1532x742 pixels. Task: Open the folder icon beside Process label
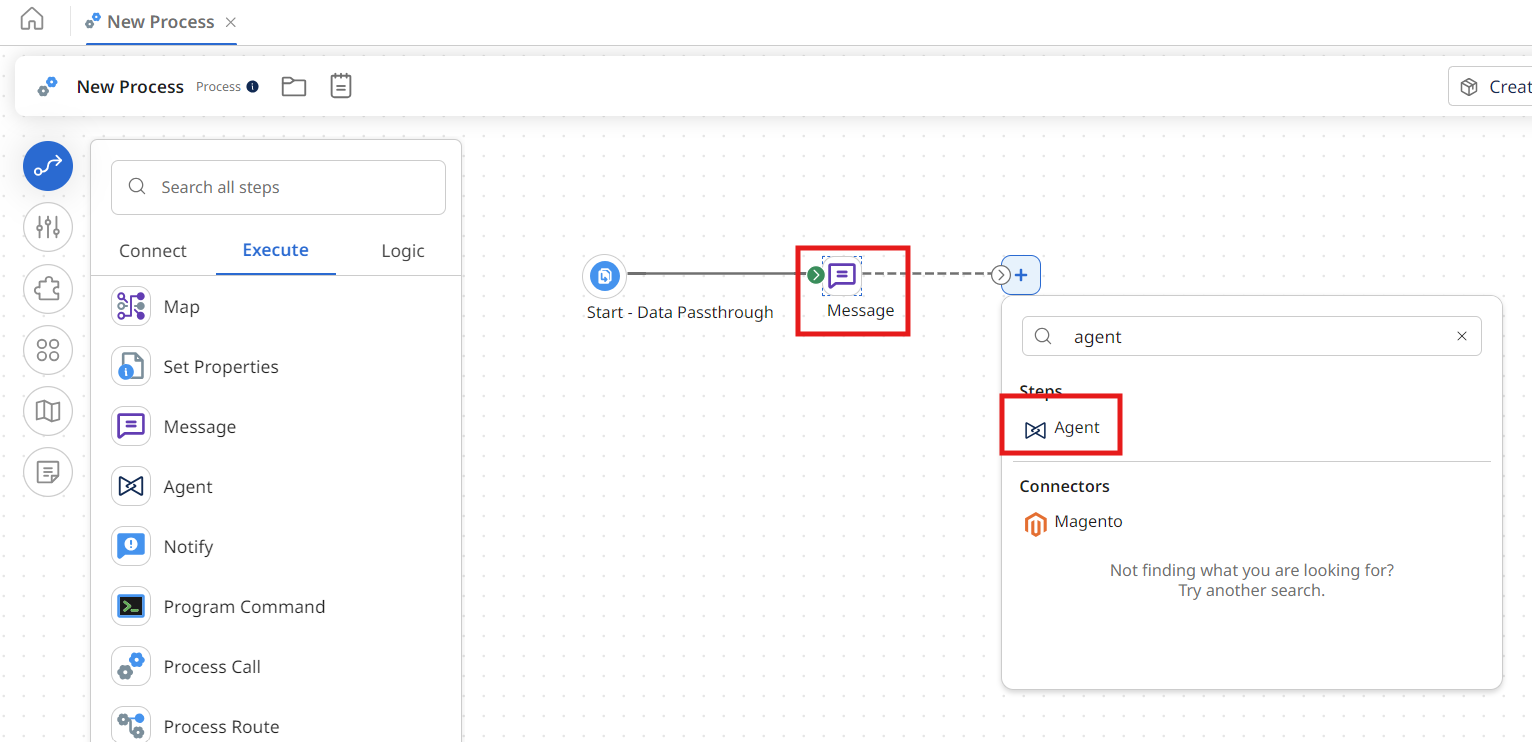[x=293, y=86]
